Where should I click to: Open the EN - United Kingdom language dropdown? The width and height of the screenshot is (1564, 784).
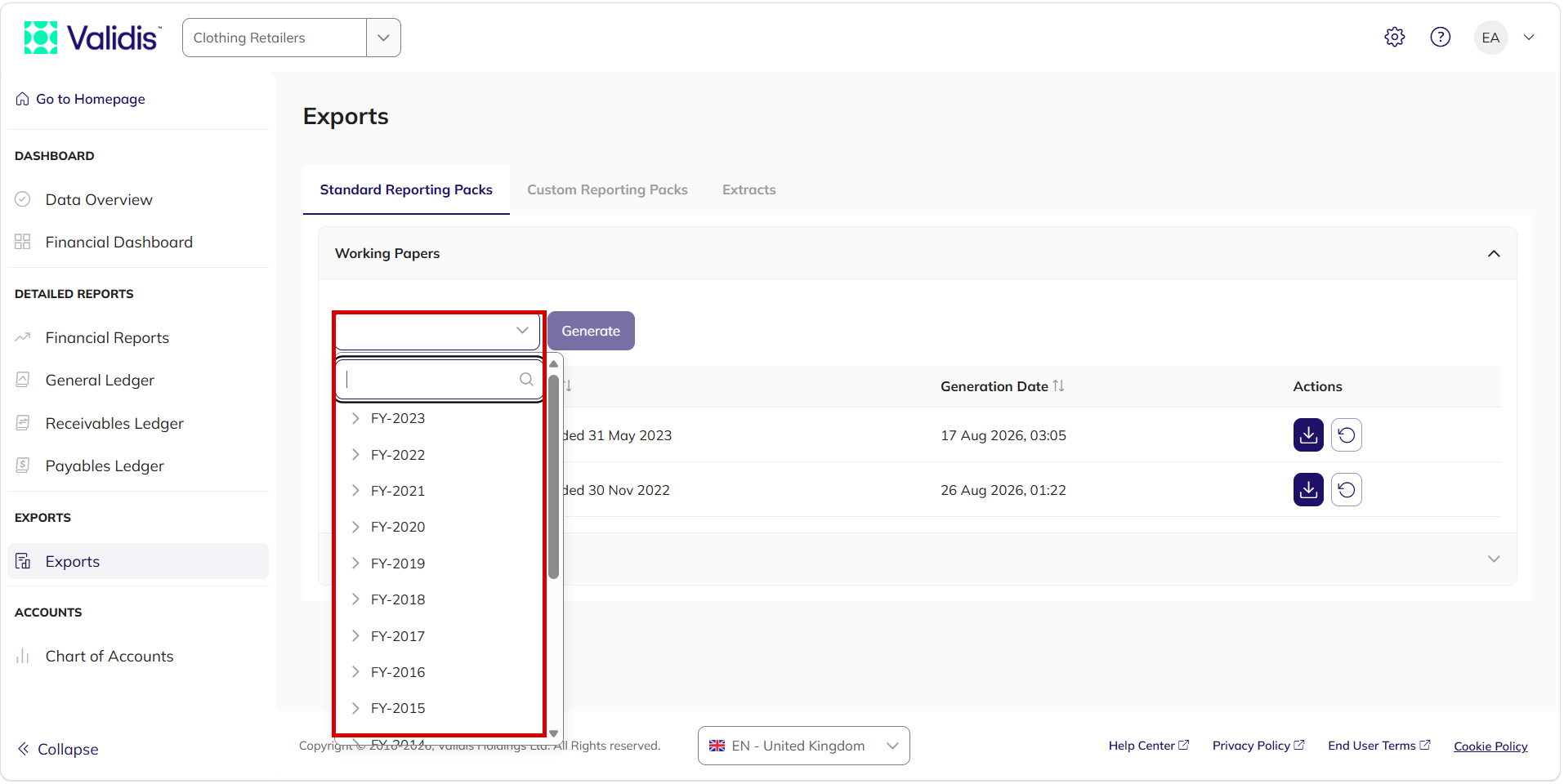[x=804, y=746]
